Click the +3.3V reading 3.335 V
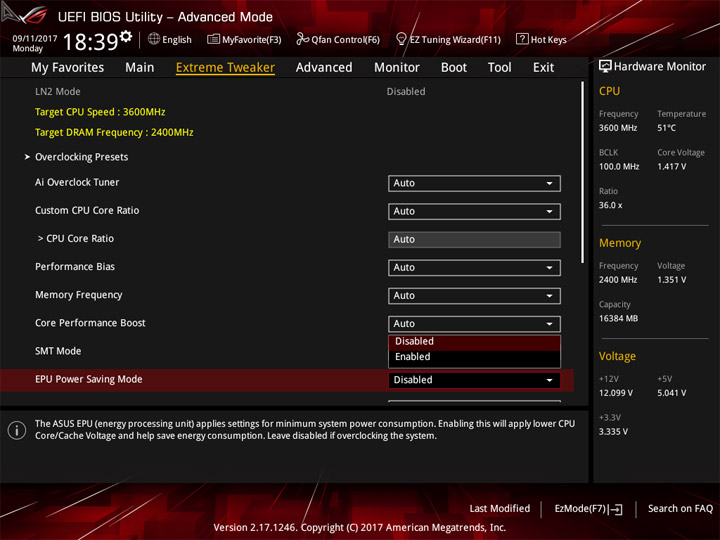Viewport: 720px width, 540px height. click(613, 432)
